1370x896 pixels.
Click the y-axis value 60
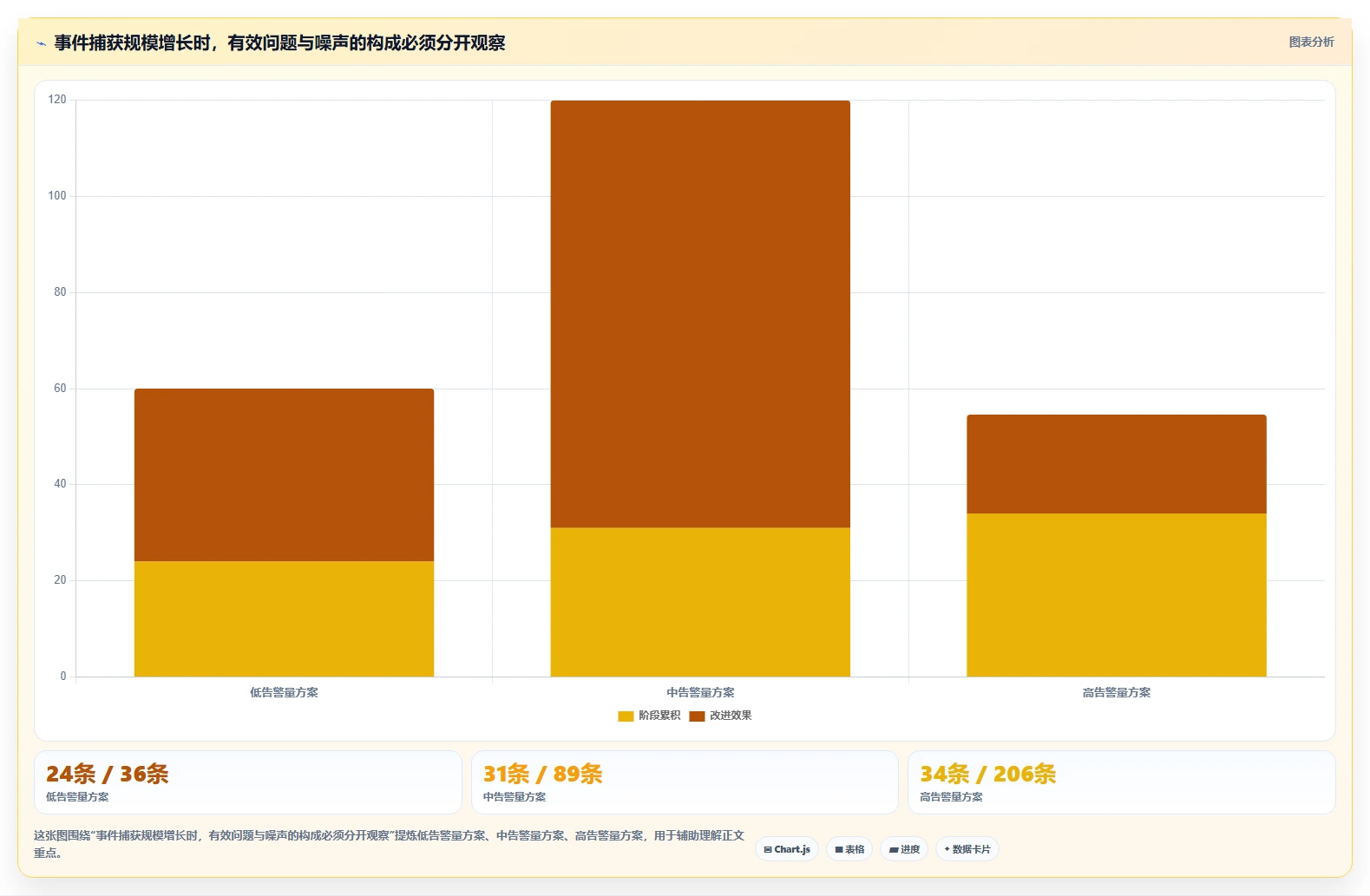[x=60, y=389]
